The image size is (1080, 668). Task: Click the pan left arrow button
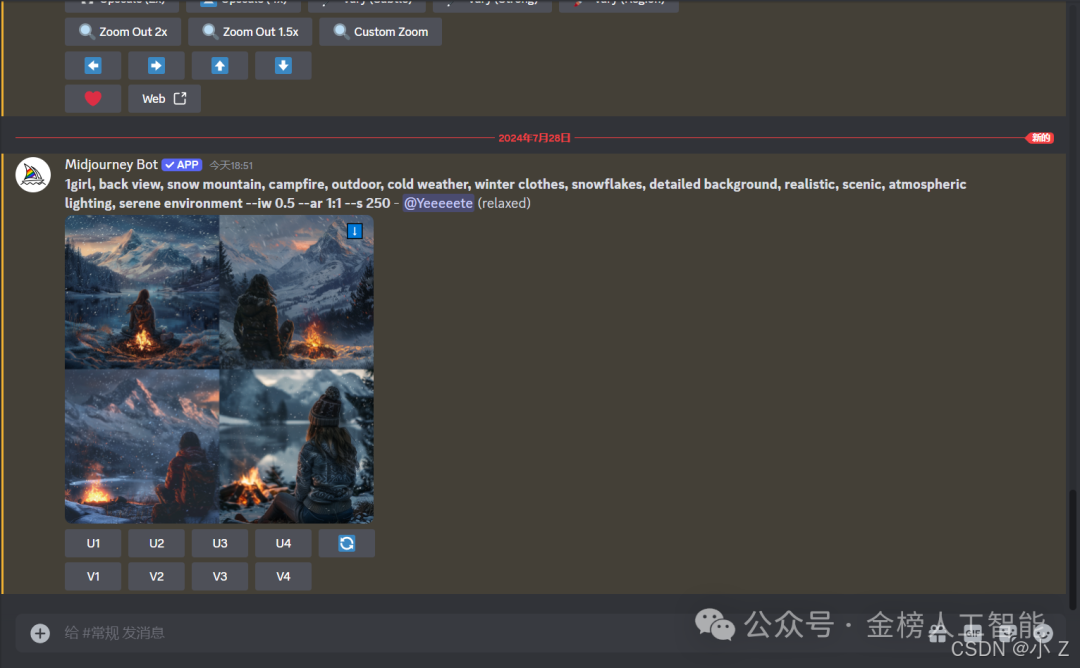93,65
